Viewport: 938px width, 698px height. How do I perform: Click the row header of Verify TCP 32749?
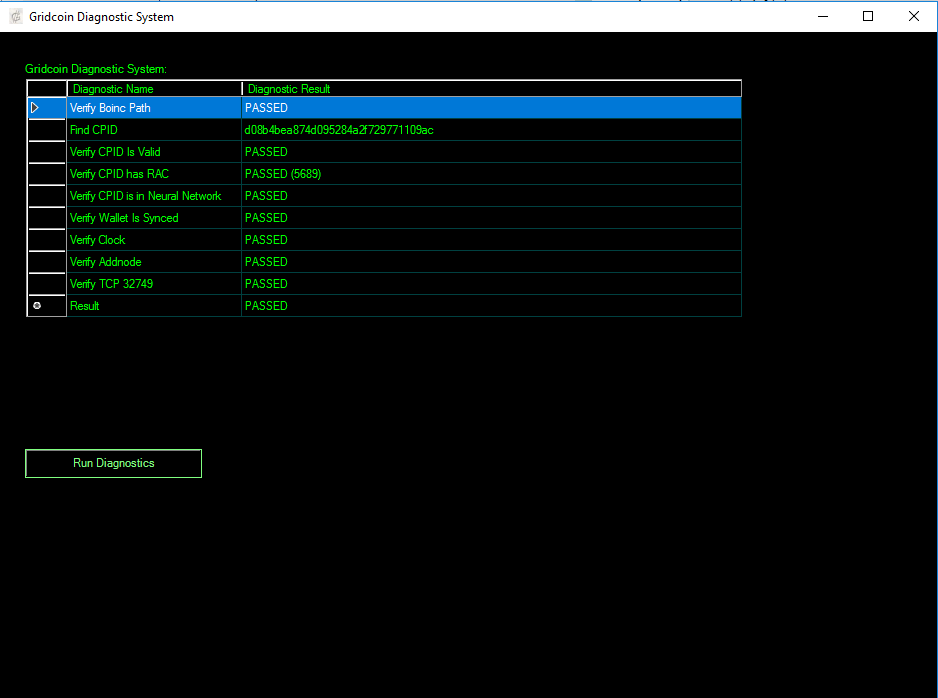tap(47, 284)
